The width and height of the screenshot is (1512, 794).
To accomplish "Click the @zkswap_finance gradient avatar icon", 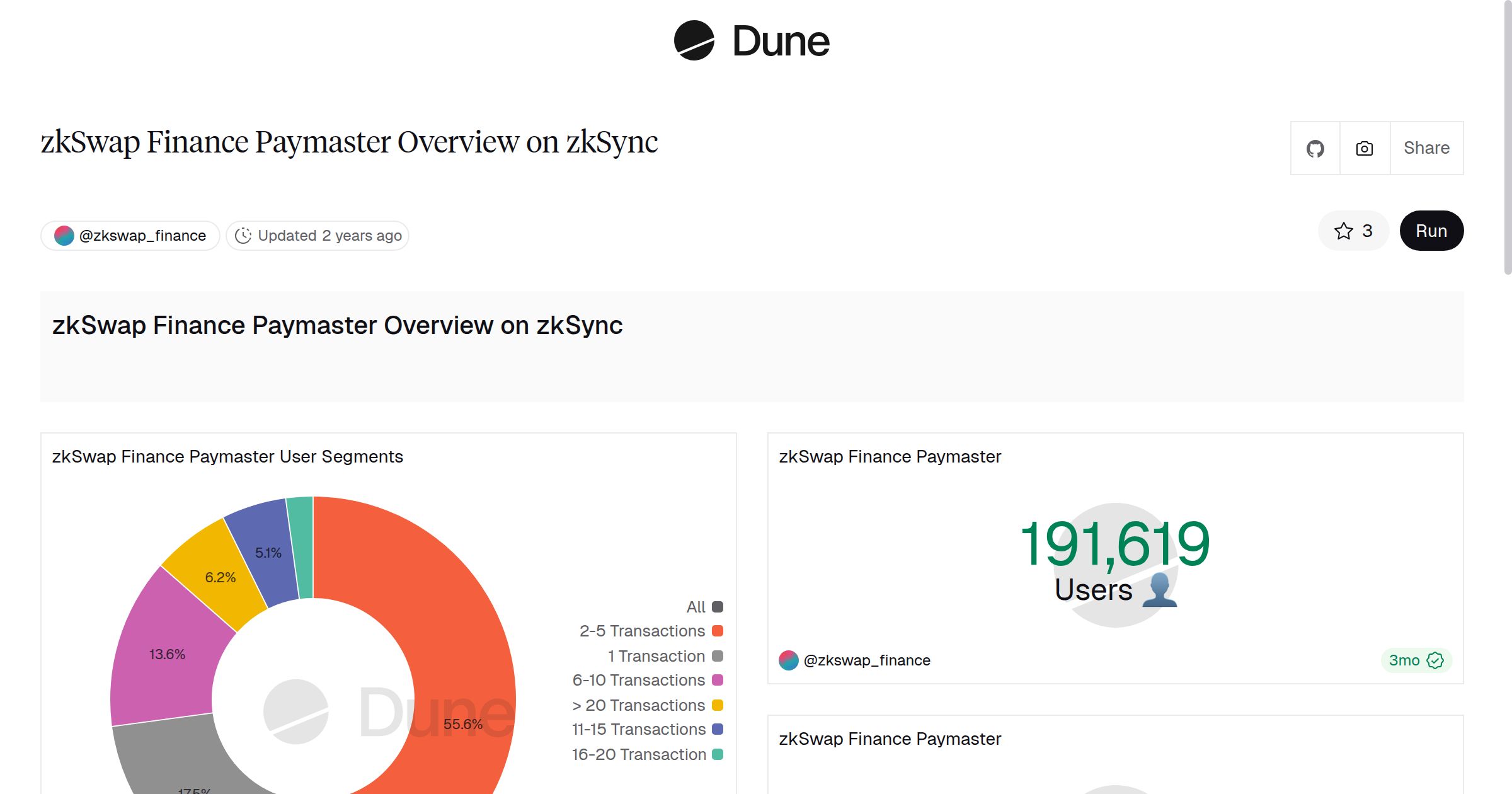I will coord(64,235).
